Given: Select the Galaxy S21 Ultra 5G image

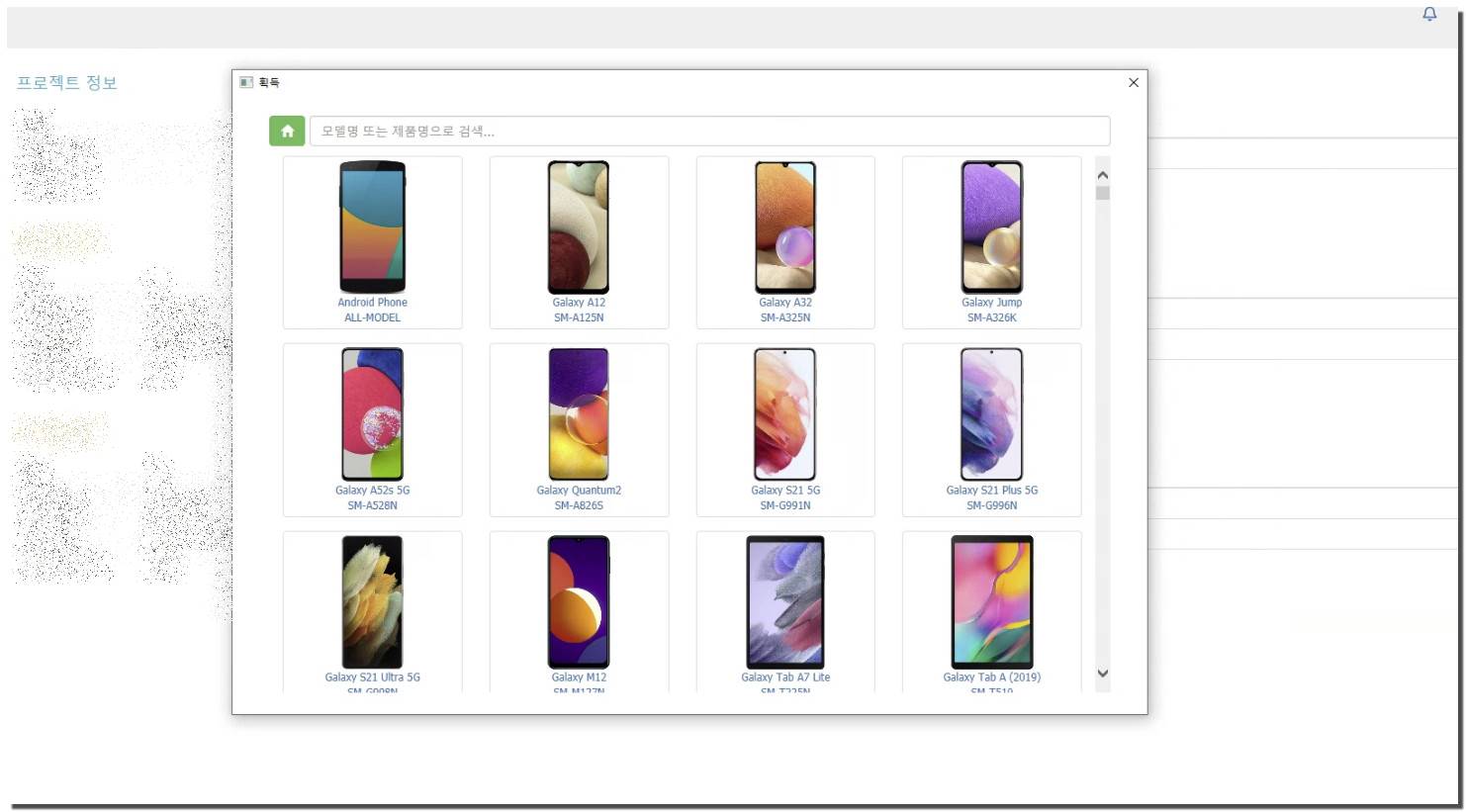Looking at the screenshot, I should (x=372, y=602).
